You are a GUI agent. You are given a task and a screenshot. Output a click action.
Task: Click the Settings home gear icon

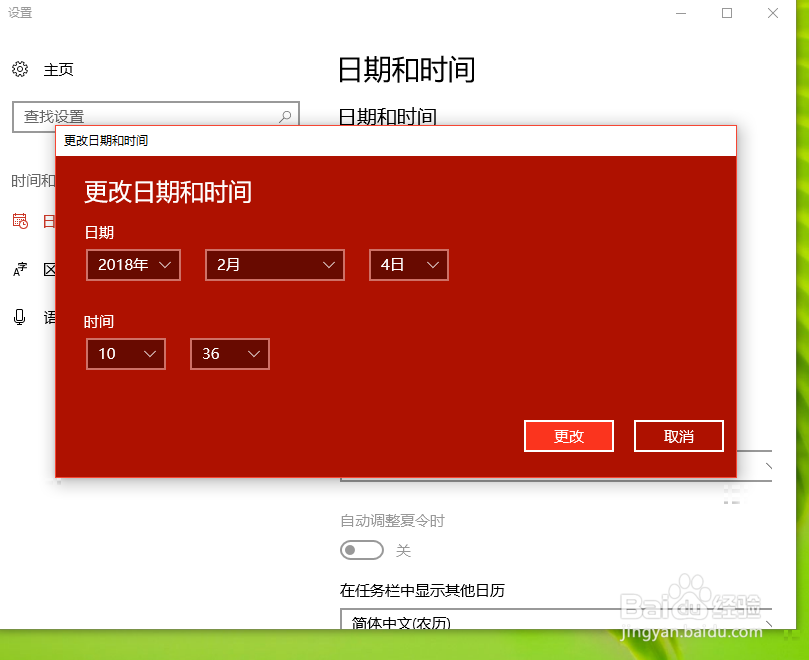coord(20,69)
